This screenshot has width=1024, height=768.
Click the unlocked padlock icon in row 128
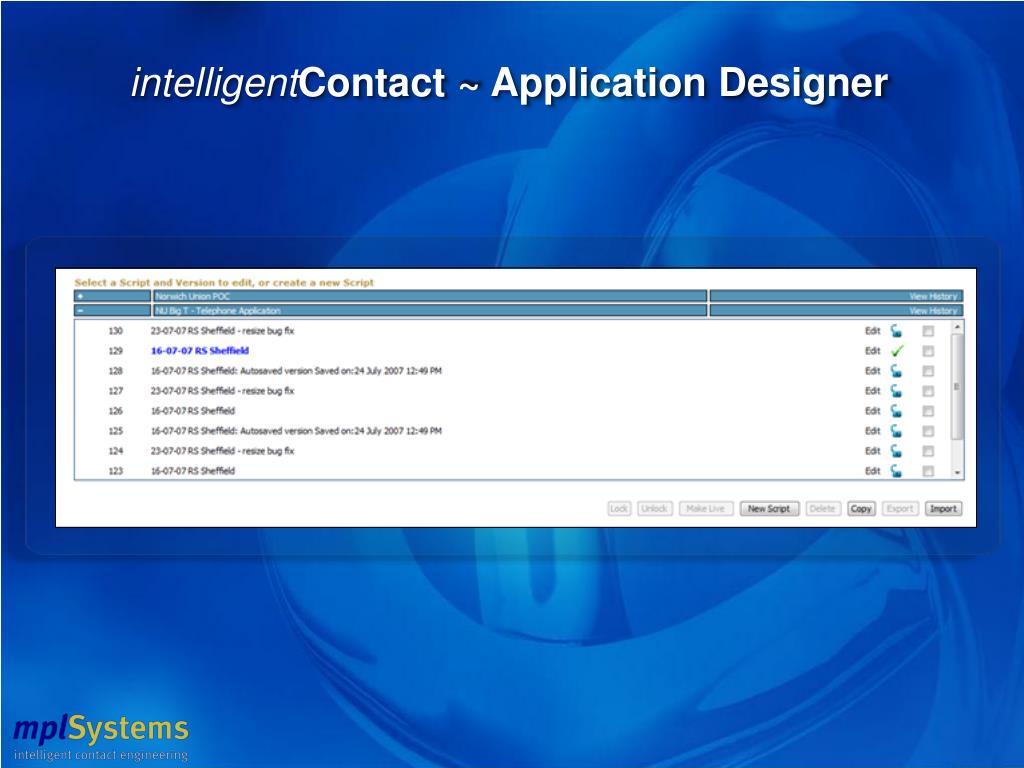tap(896, 371)
